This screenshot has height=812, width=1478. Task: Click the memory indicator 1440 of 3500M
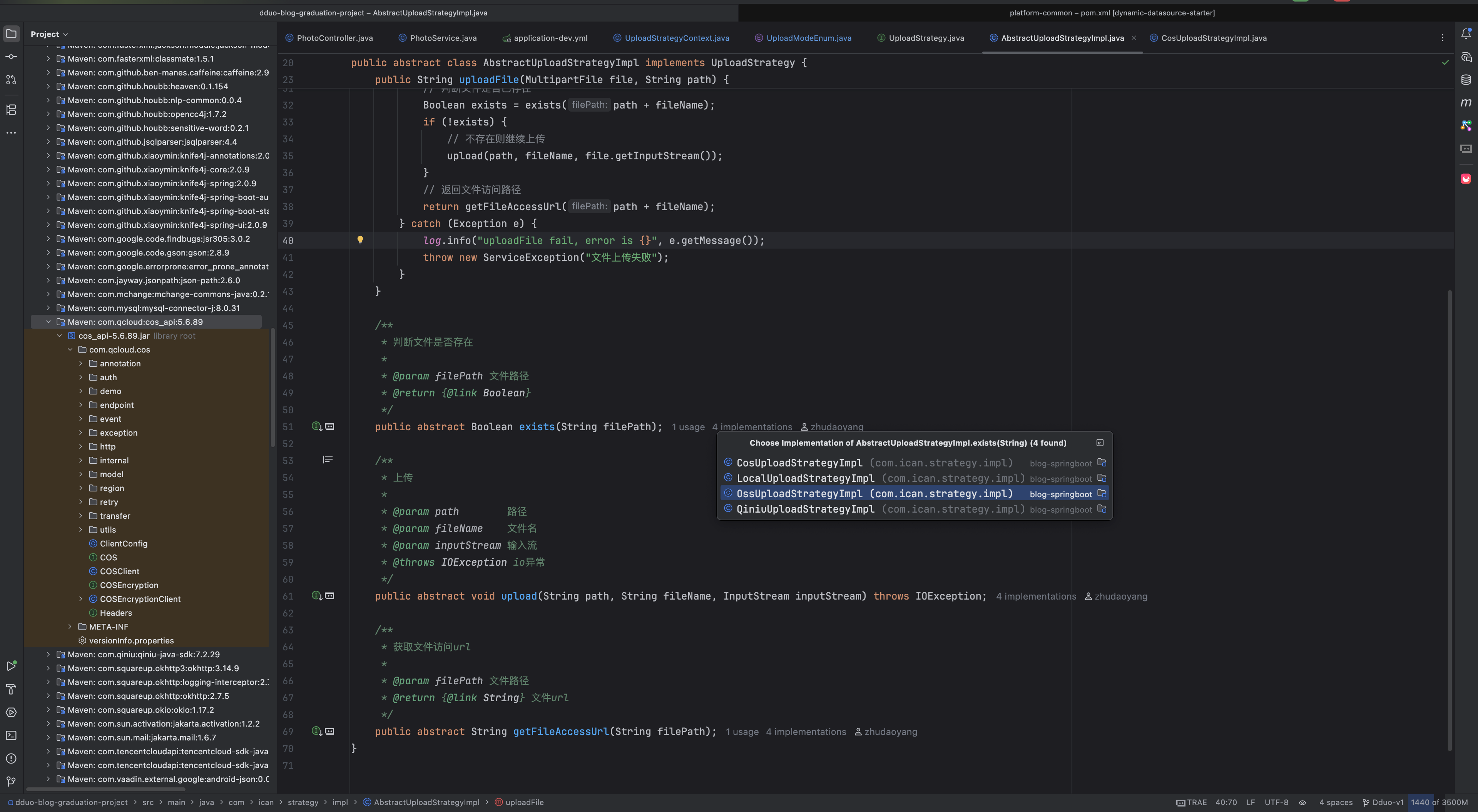coord(1438,802)
